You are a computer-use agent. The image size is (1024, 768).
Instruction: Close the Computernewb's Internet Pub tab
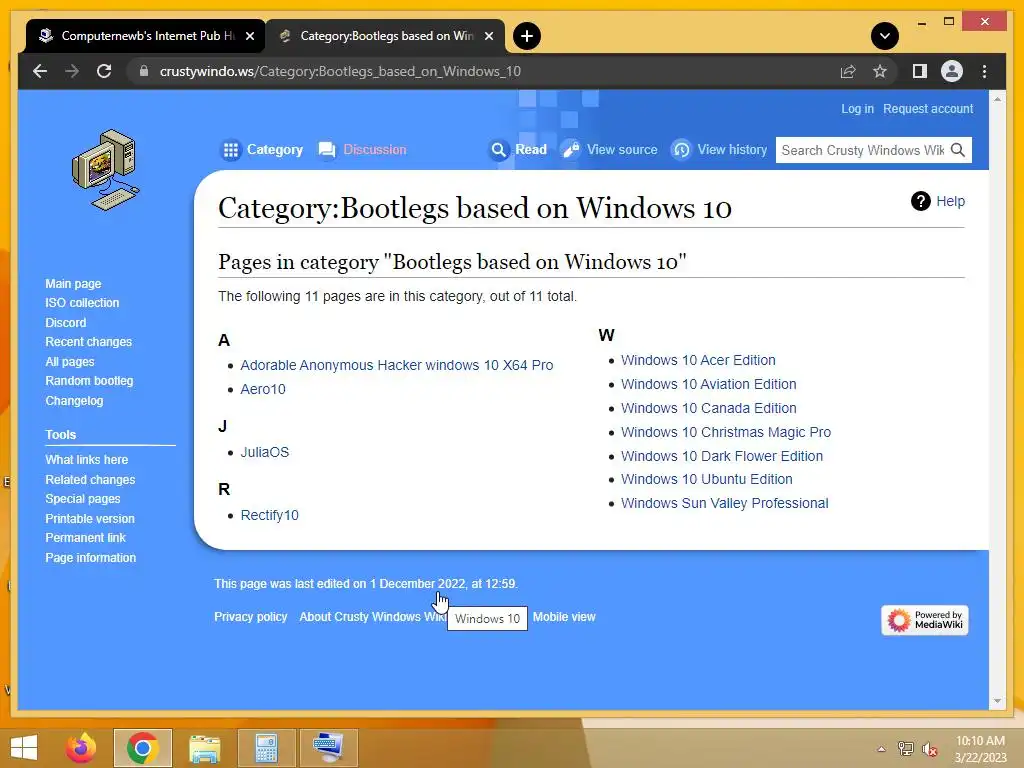249,36
